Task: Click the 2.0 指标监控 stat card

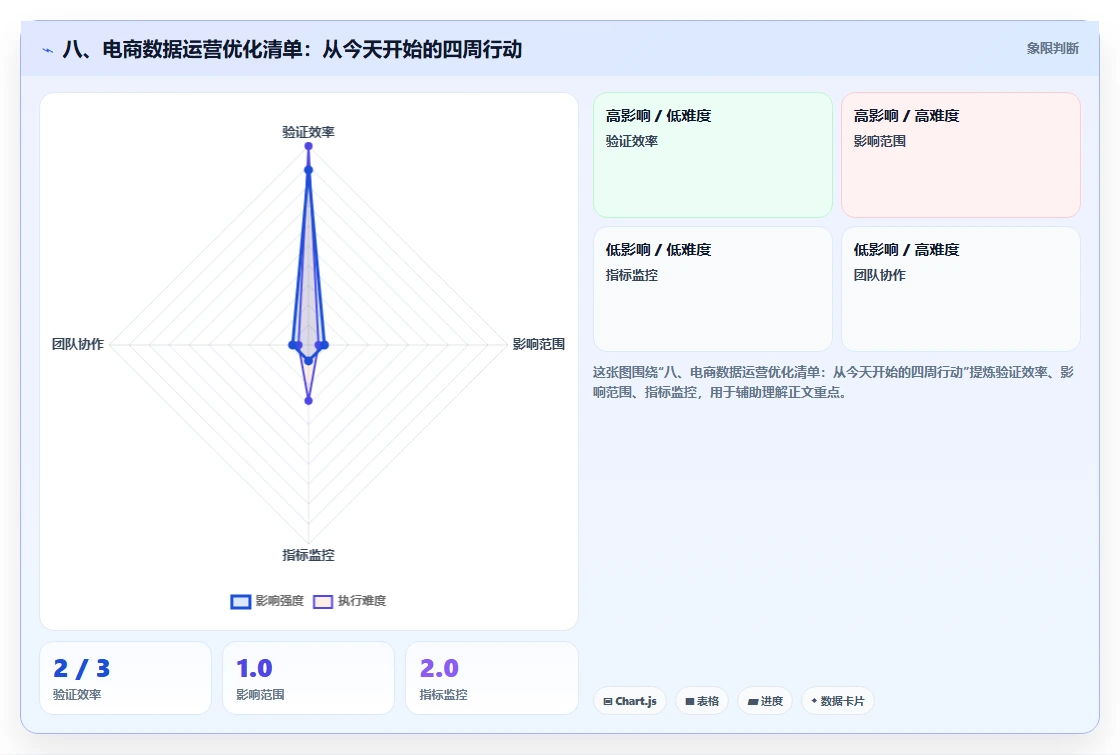Action: pos(491,678)
